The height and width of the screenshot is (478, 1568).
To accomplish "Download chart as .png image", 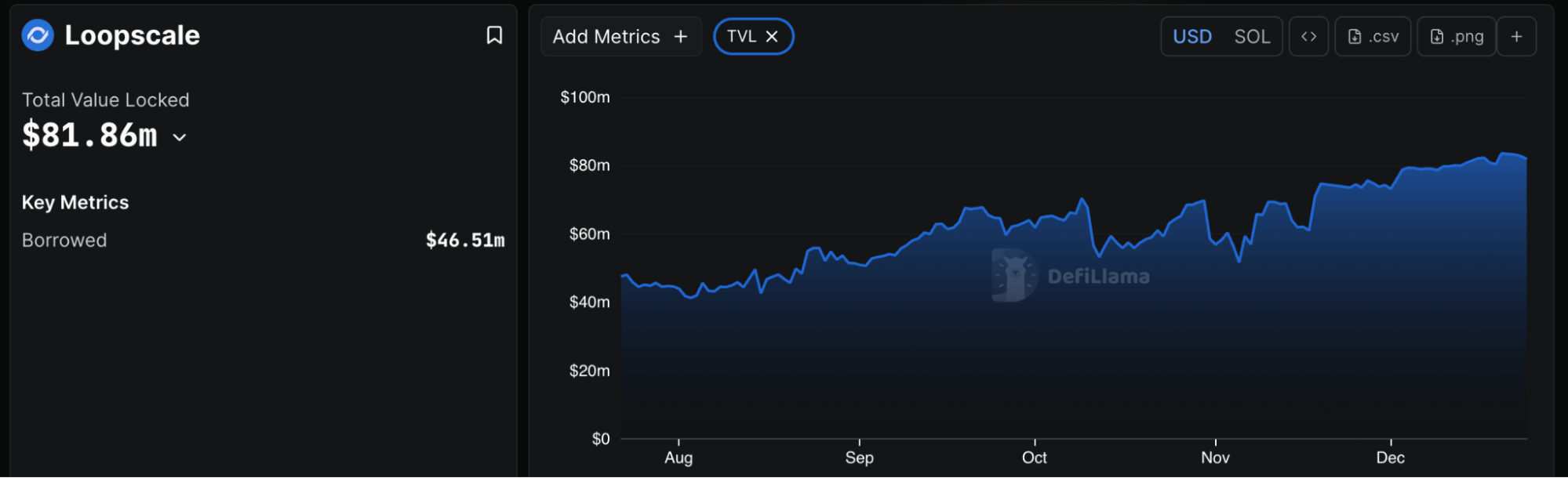I will [1457, 37].
